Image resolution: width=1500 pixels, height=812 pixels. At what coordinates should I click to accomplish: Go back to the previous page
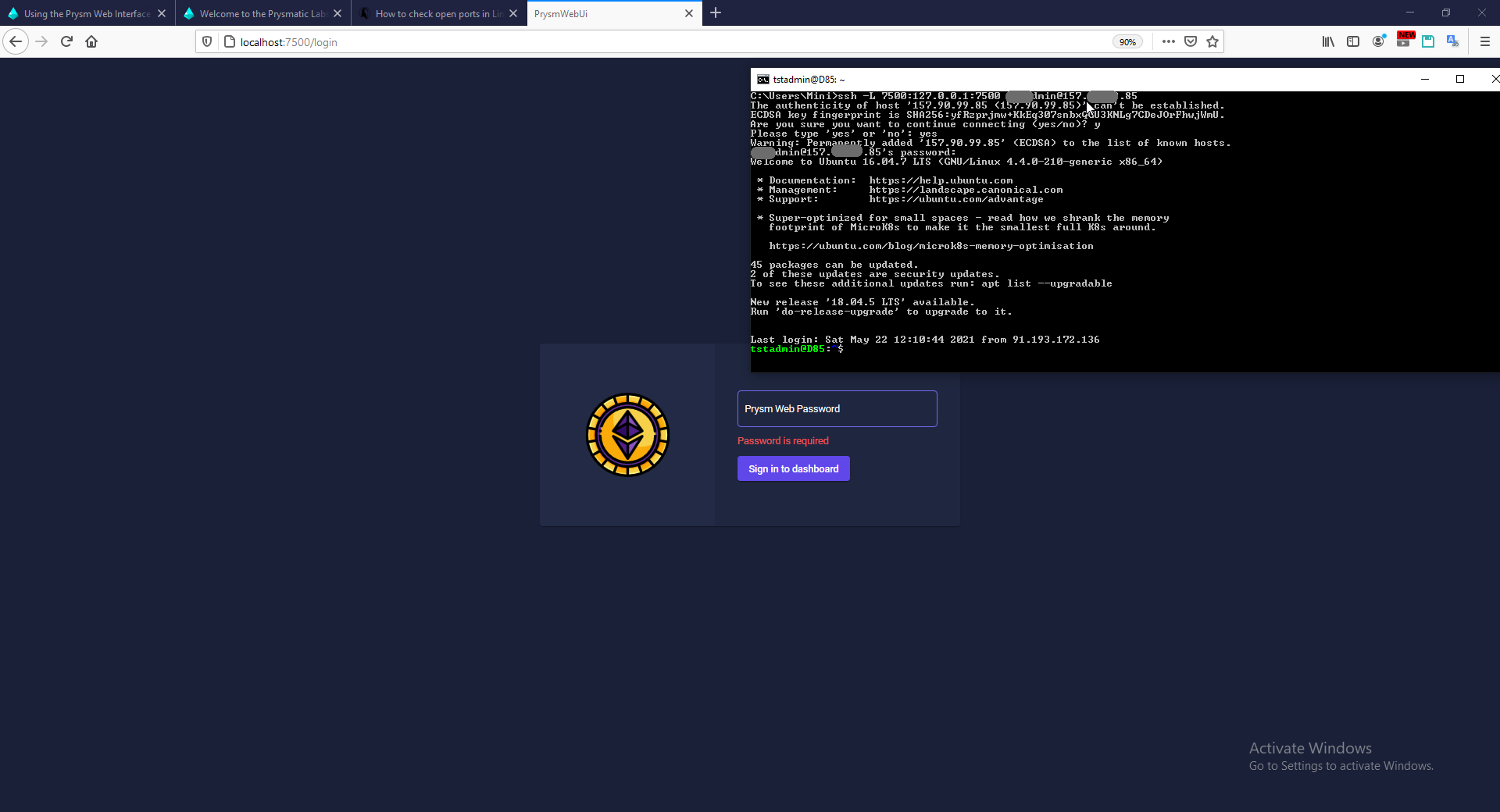[16, 42]
